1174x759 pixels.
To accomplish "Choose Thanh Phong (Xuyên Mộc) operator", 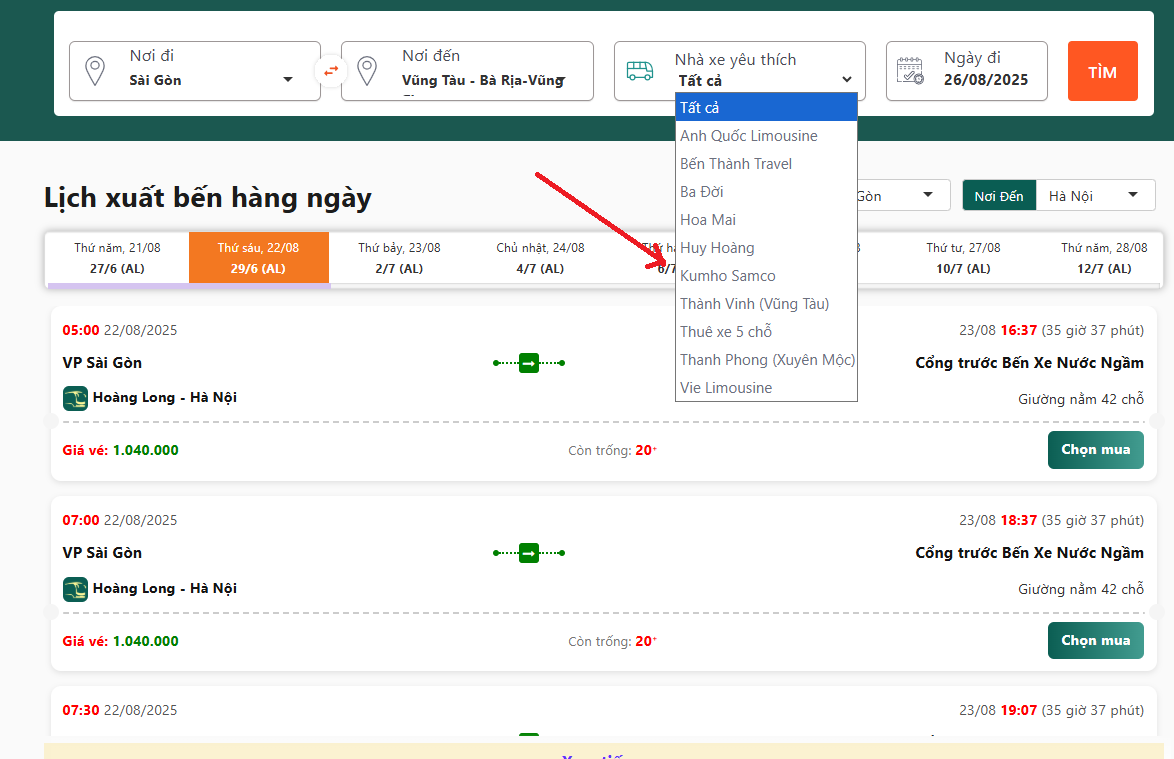I will pos(766,360).
